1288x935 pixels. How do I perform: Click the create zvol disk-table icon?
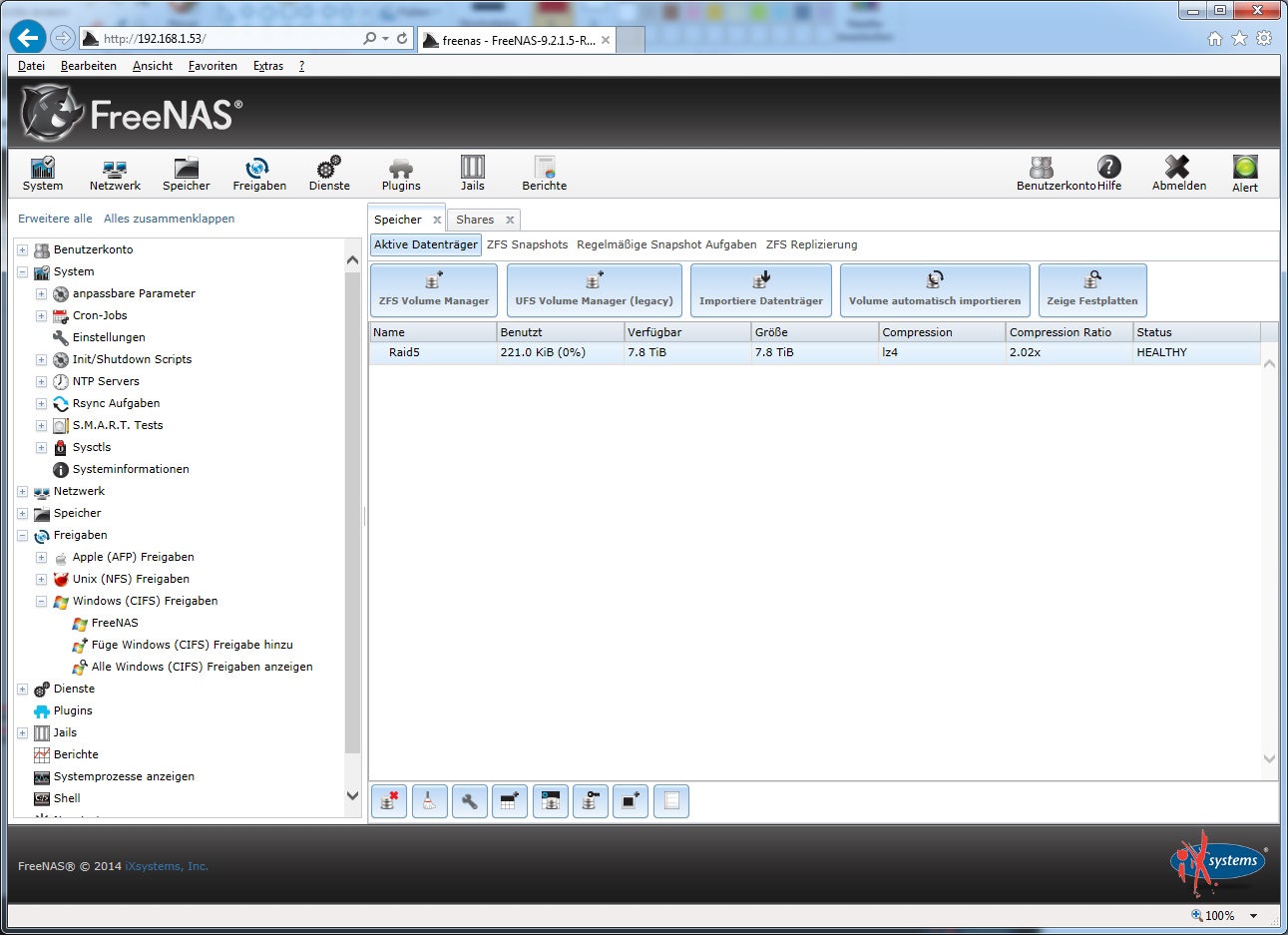(x=550, y=801)
